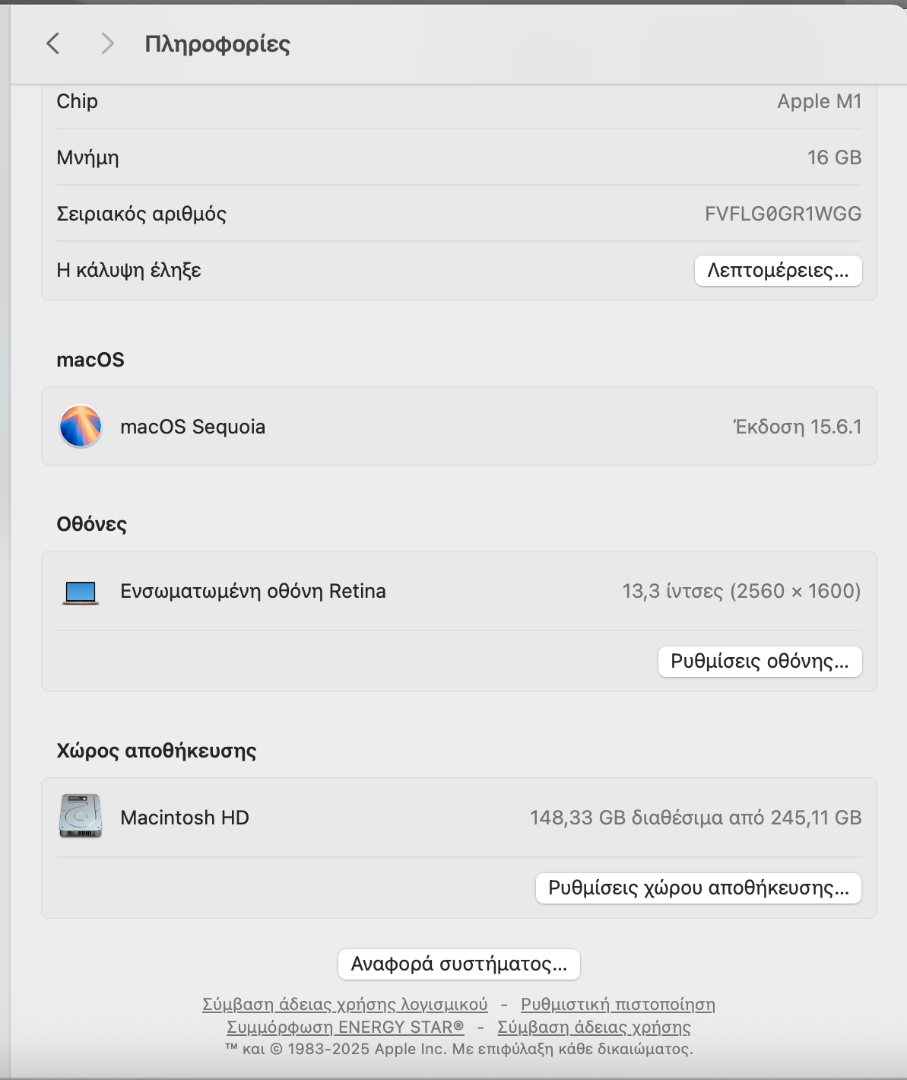
Task: Open Σύμβαση άδειας χρήσης λογισμικού link
Action: 345,1004
